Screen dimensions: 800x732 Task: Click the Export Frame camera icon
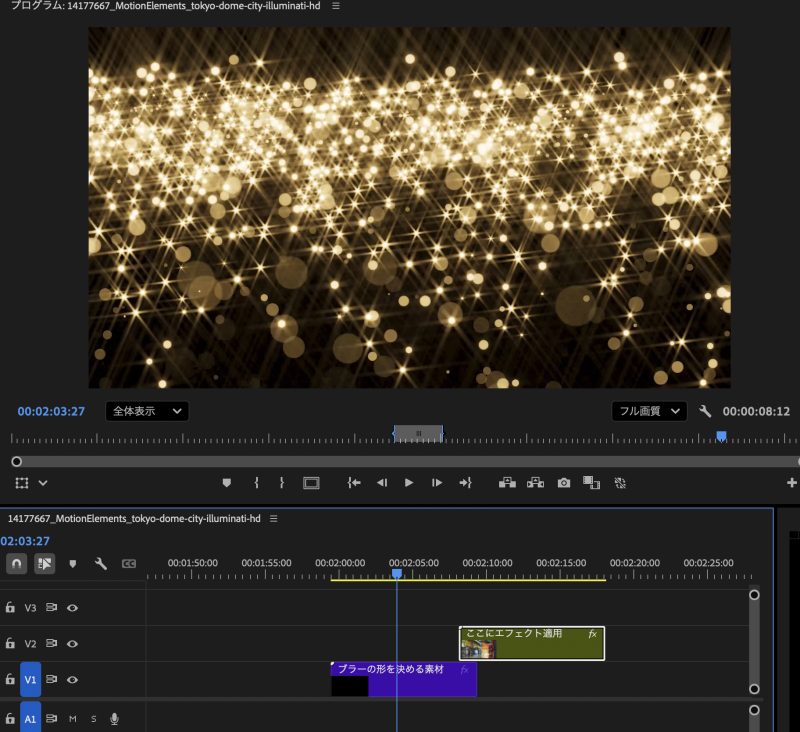[564, 482]
